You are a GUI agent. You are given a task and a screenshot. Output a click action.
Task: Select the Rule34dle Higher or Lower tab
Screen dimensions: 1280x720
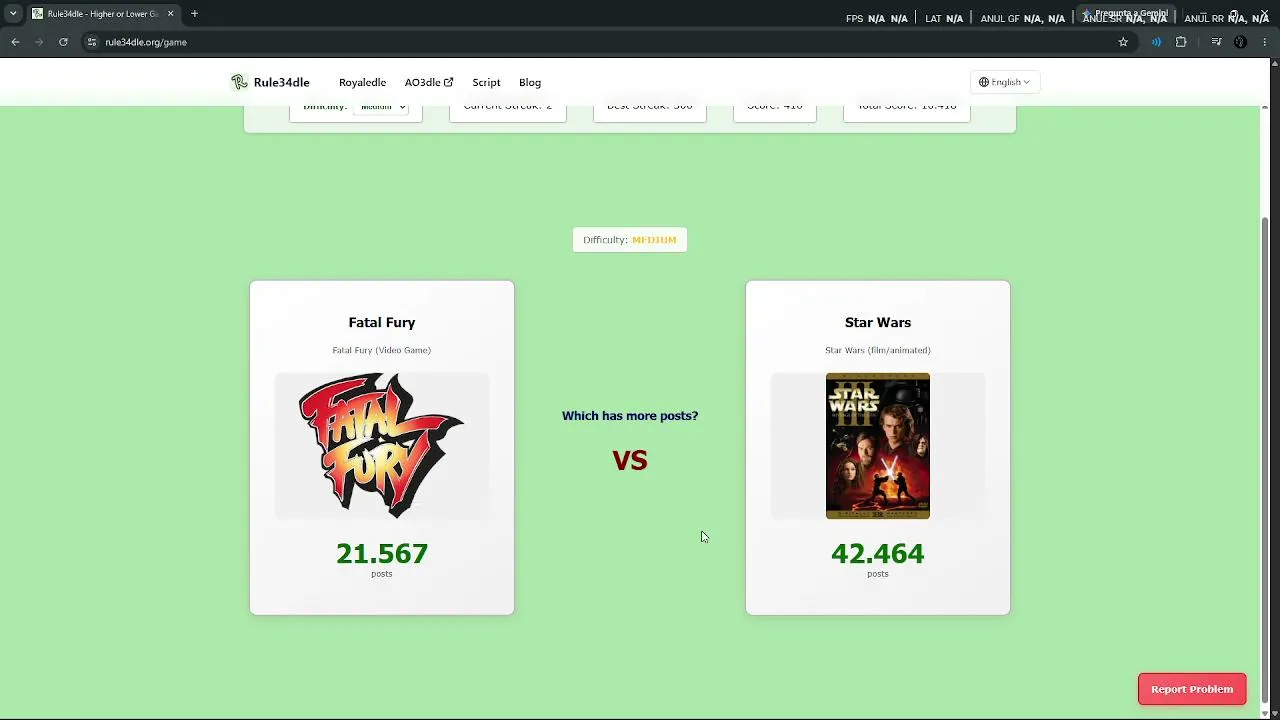tap(102, 14)
